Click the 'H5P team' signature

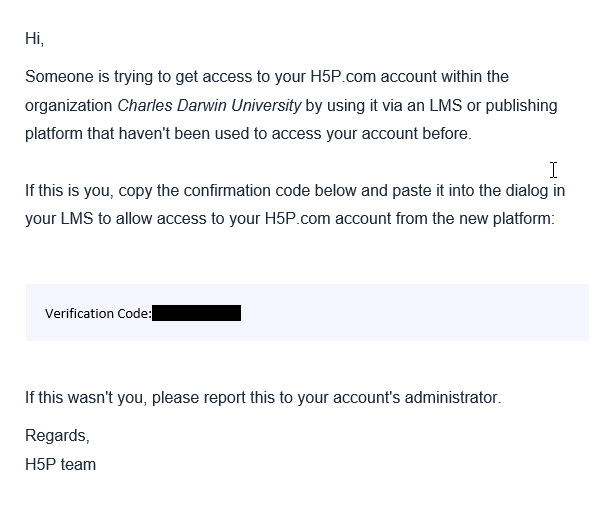tap(61, 464)
